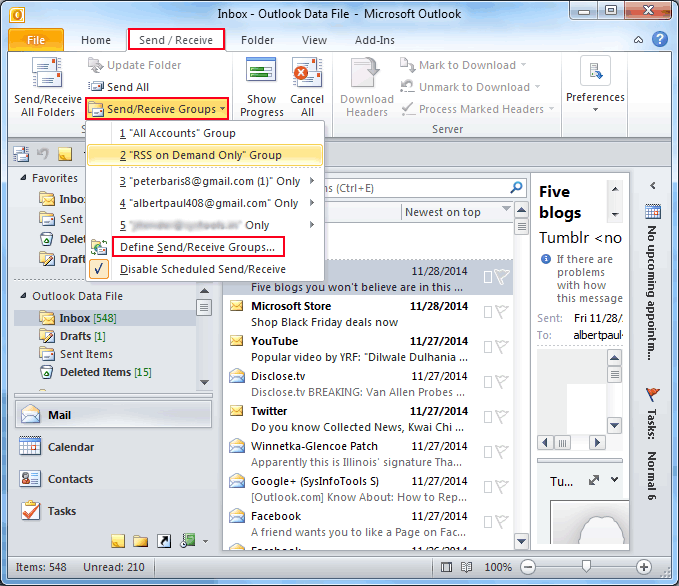Screen dimensions: 679x586
Task: Expand albertpaul408@gmail.com Only submenu
Action: point(312,203)
